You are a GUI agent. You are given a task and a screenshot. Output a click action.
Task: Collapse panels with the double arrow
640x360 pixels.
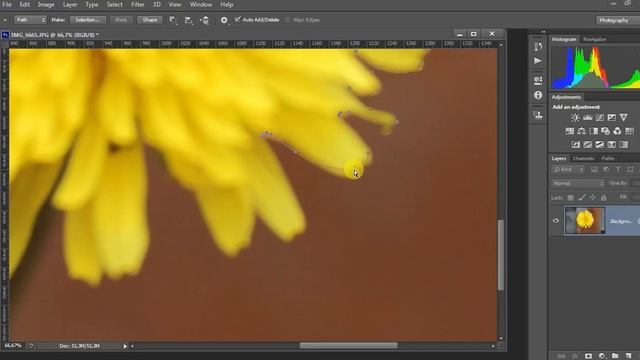coord(543,32)
